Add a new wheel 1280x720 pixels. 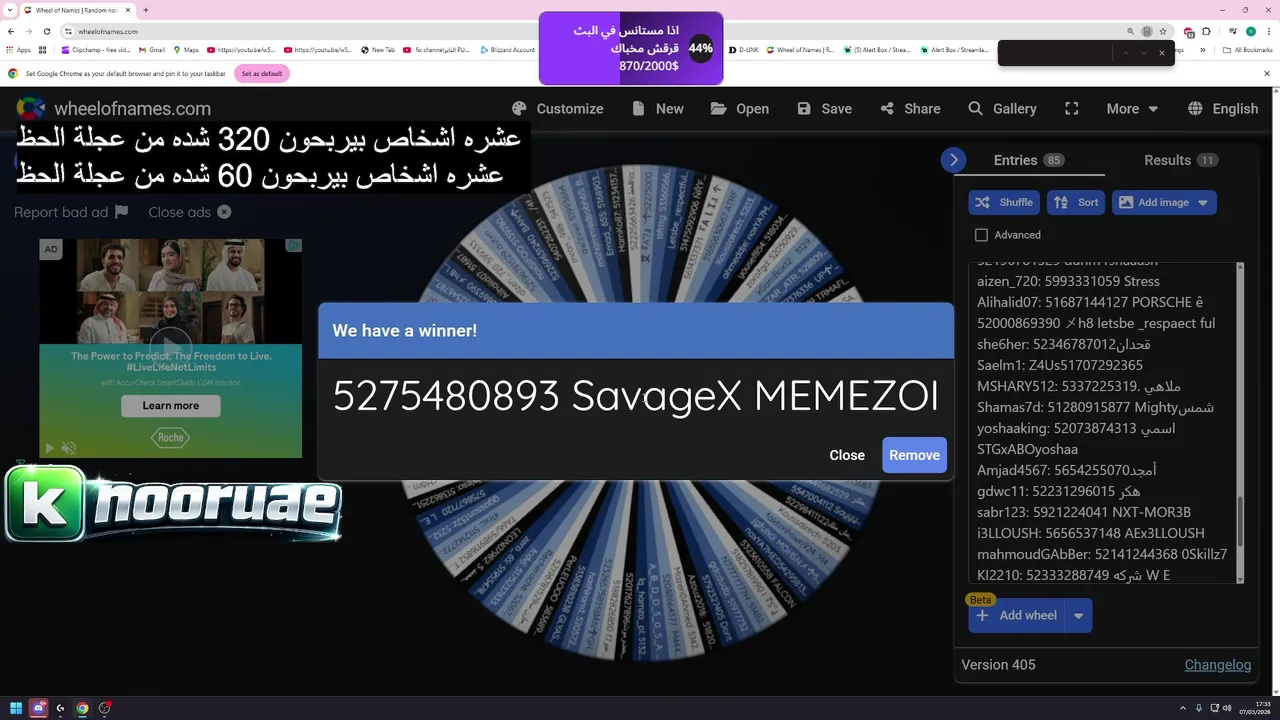coord(1016,615)
